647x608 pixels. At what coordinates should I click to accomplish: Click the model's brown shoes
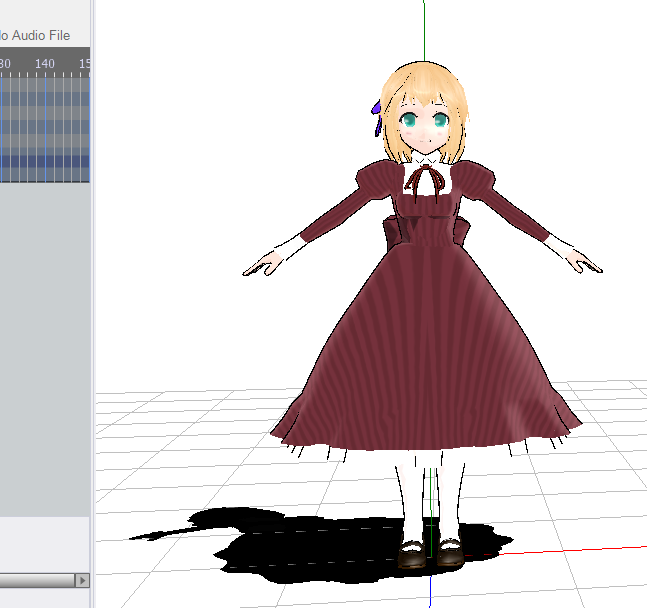click(431, 553)
